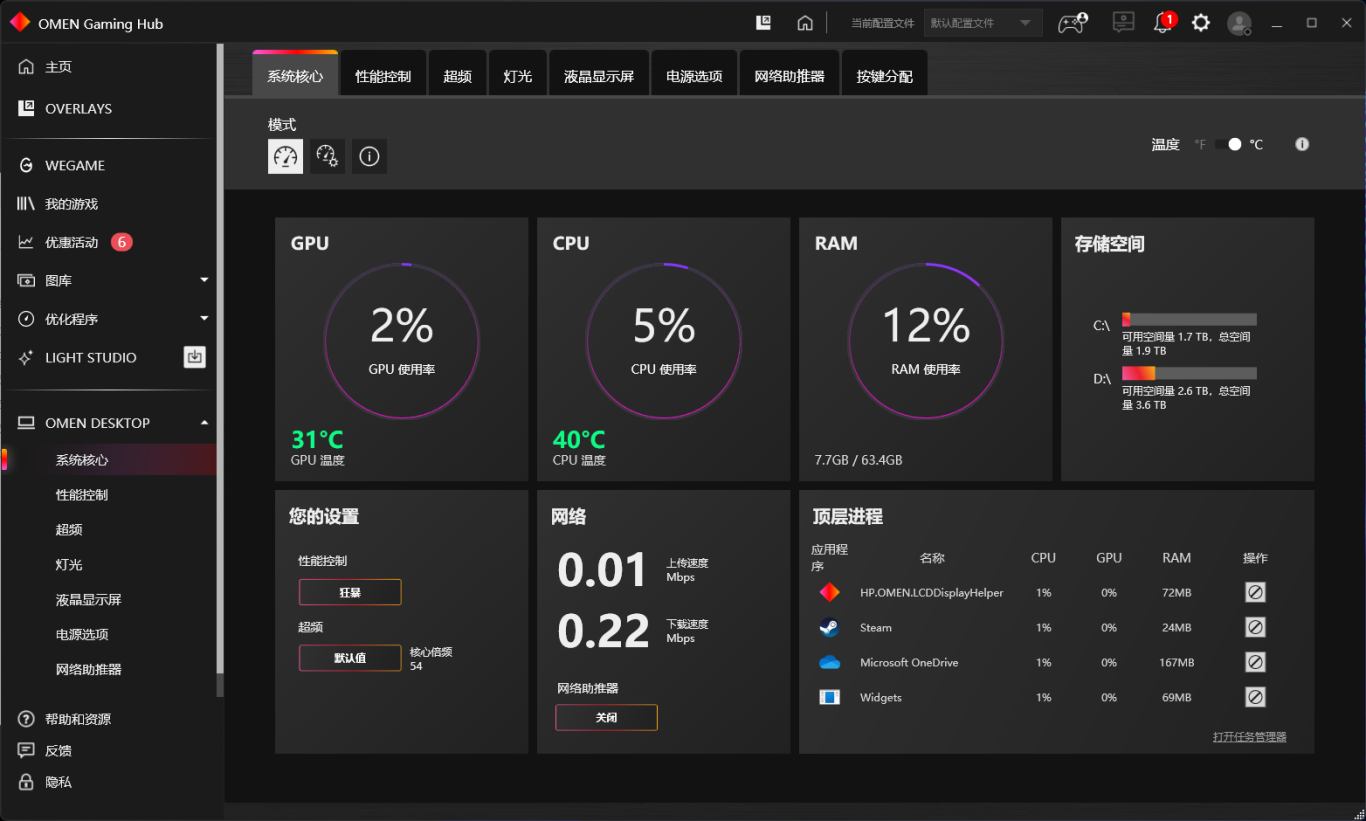Open the settings gear
The image size is (1366, 821).
pos(1201,23)
